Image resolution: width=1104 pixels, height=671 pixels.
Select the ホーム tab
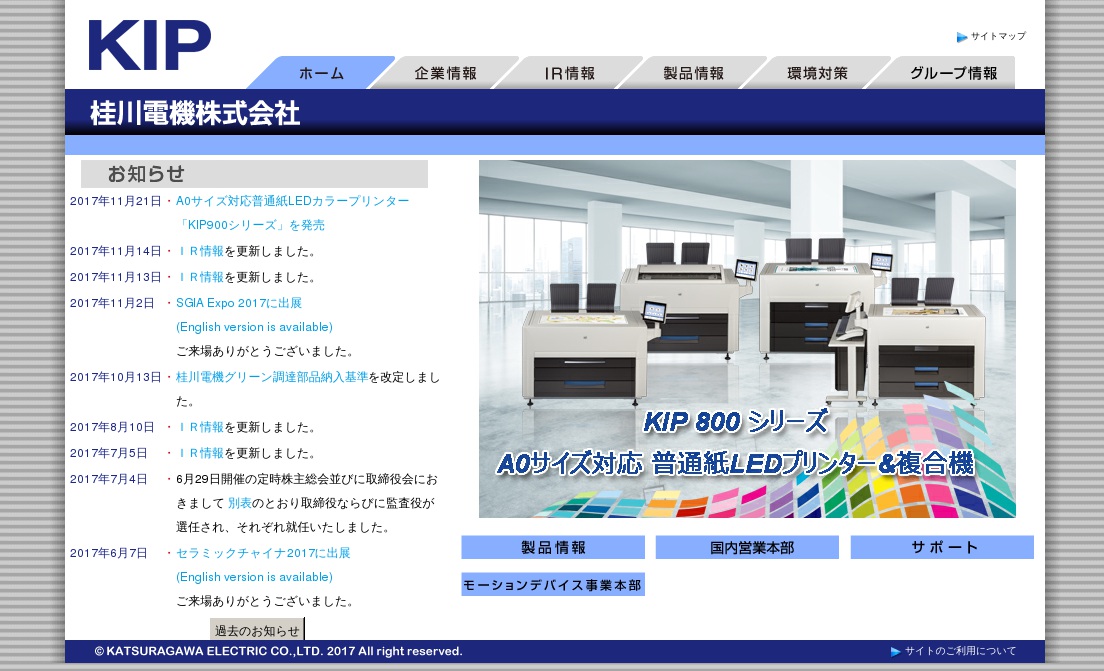pyautogui.click(x=321, y=73)
